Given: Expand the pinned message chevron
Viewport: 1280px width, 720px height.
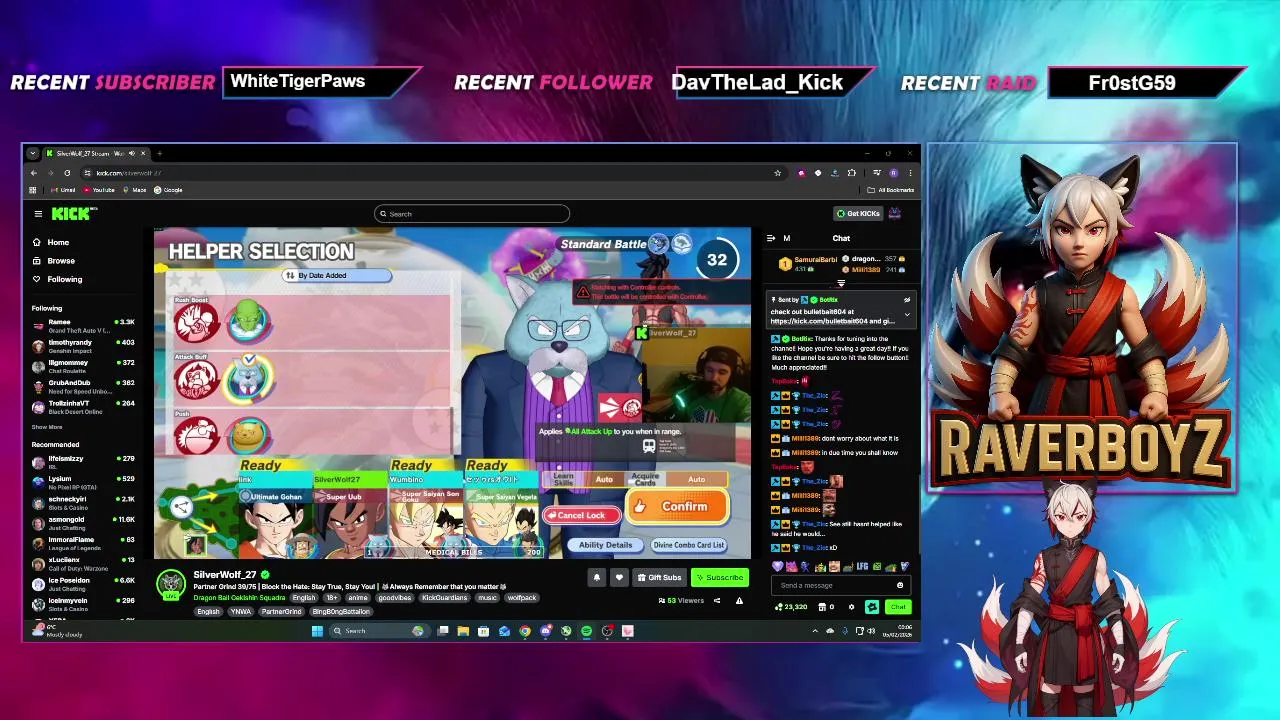Looking at the screenshot, I should (x=907, y=314).
